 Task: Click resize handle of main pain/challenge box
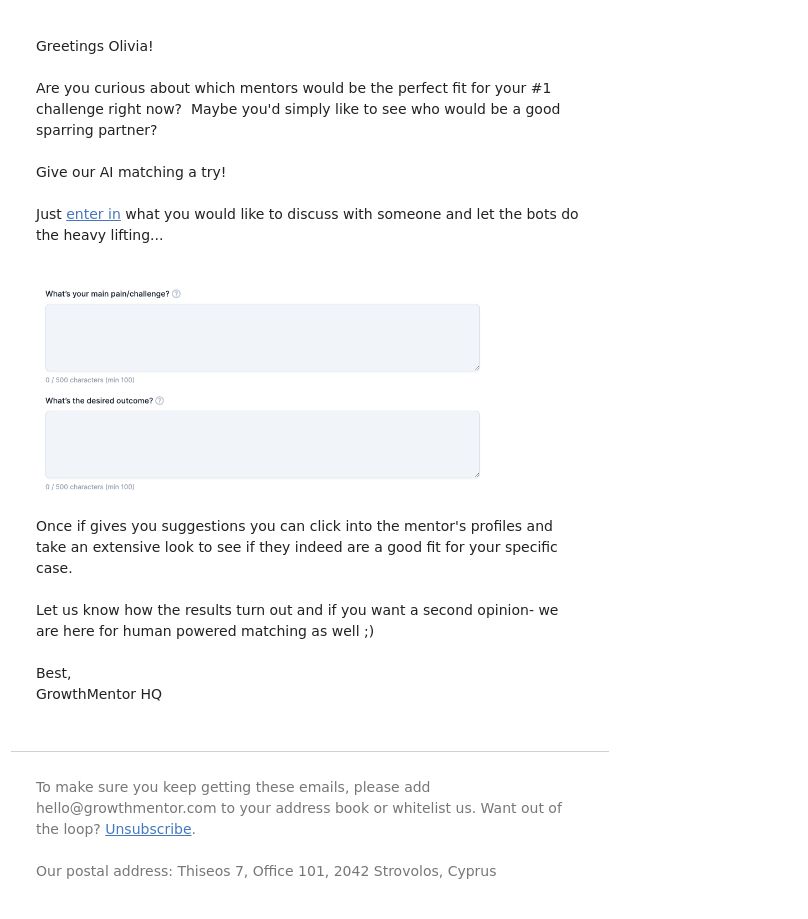pyautogui.click(x=476, y=368)
